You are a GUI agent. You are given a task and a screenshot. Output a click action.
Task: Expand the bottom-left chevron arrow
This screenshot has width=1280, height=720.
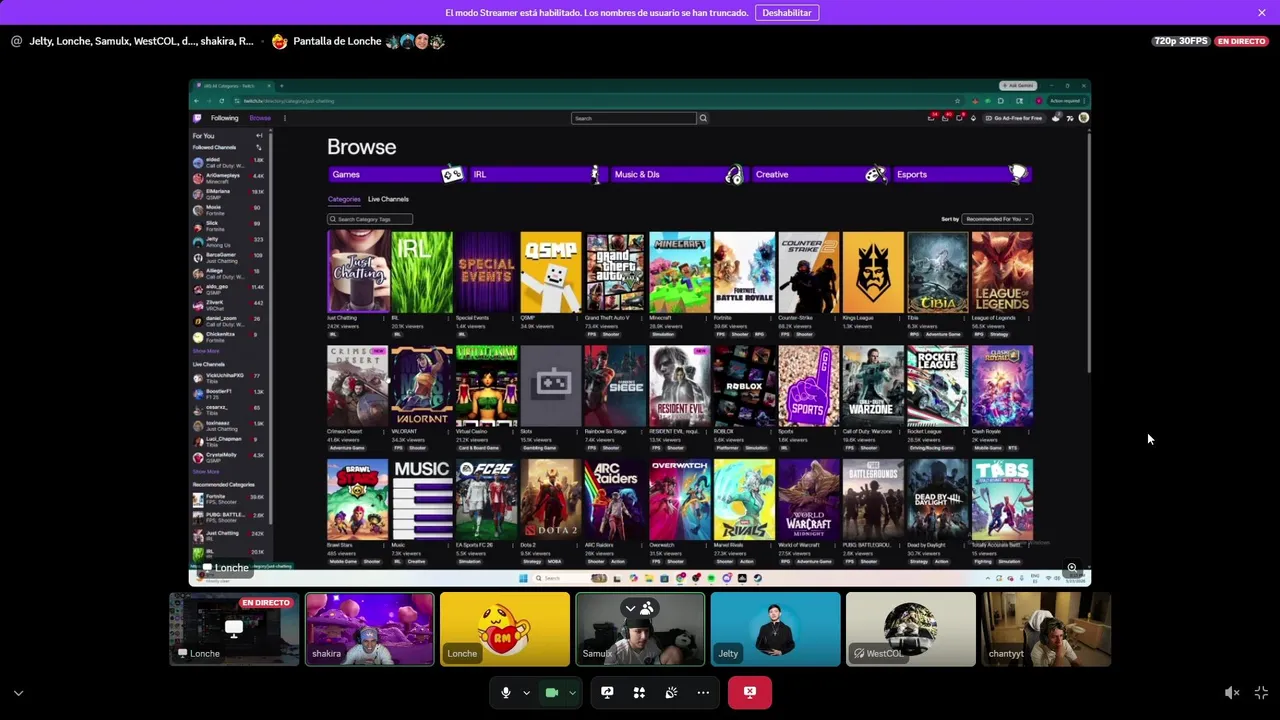[18, 693]
